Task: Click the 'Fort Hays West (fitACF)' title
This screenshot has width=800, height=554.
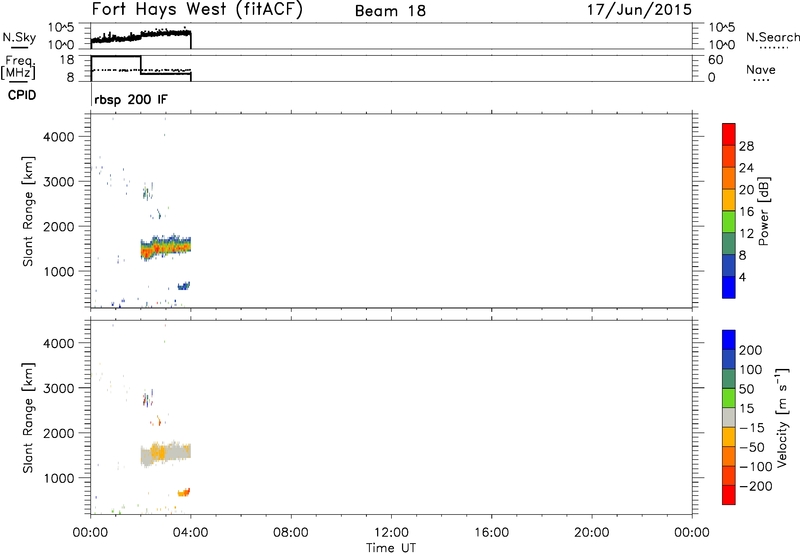Action: pyautogui.click(x=197, y=9)
